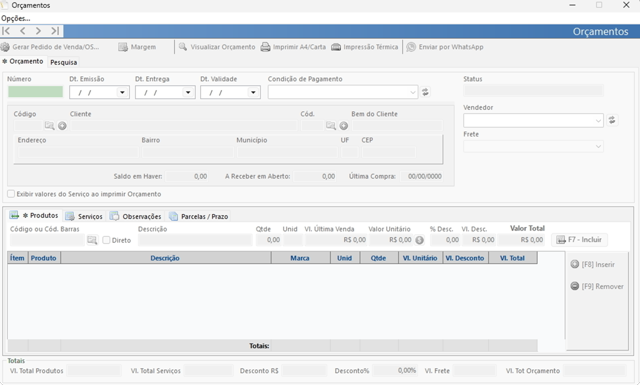Sort by the Produto column header
The height and width of the screenshot is (385, 640).
[x=44, y=258]
